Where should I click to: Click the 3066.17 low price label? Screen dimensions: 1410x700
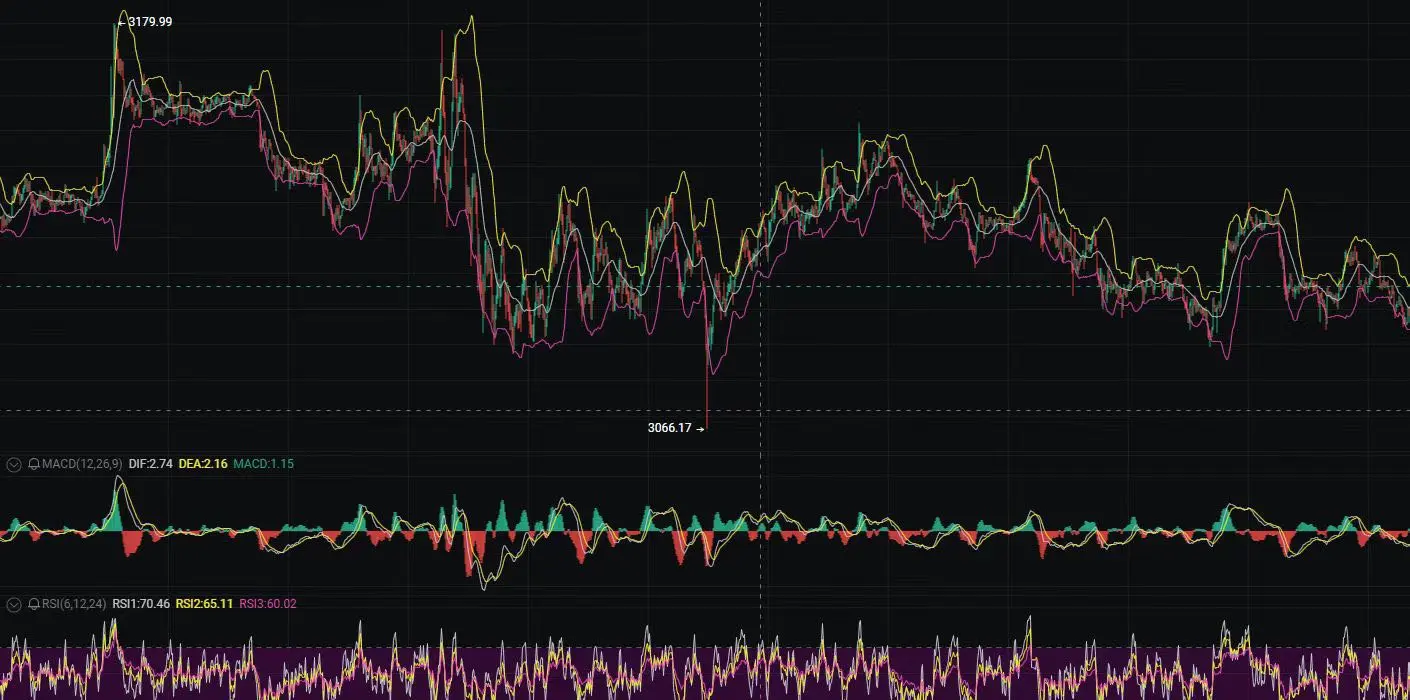coord(669,428)
